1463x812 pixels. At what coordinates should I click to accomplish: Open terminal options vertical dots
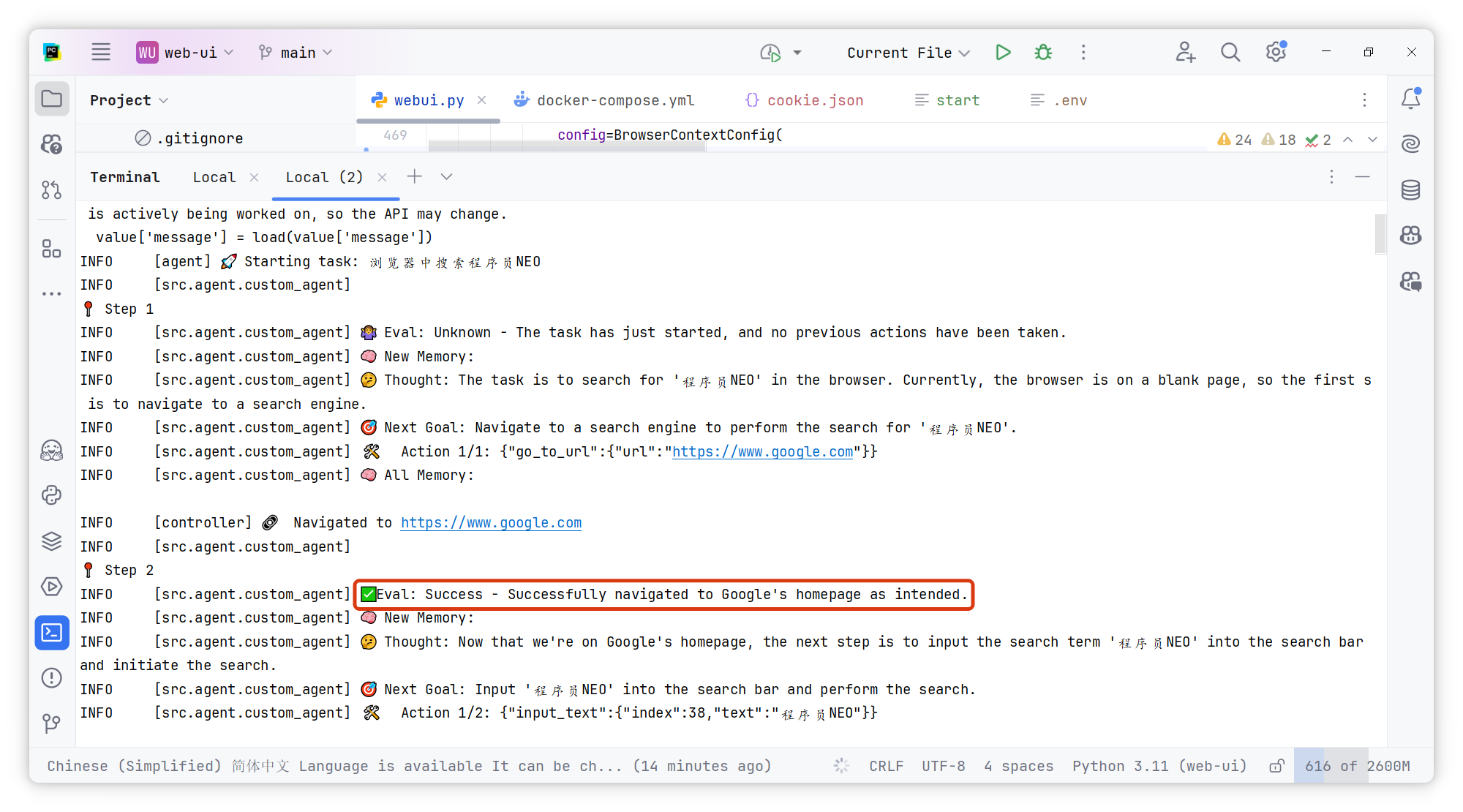pos(1331,176)
